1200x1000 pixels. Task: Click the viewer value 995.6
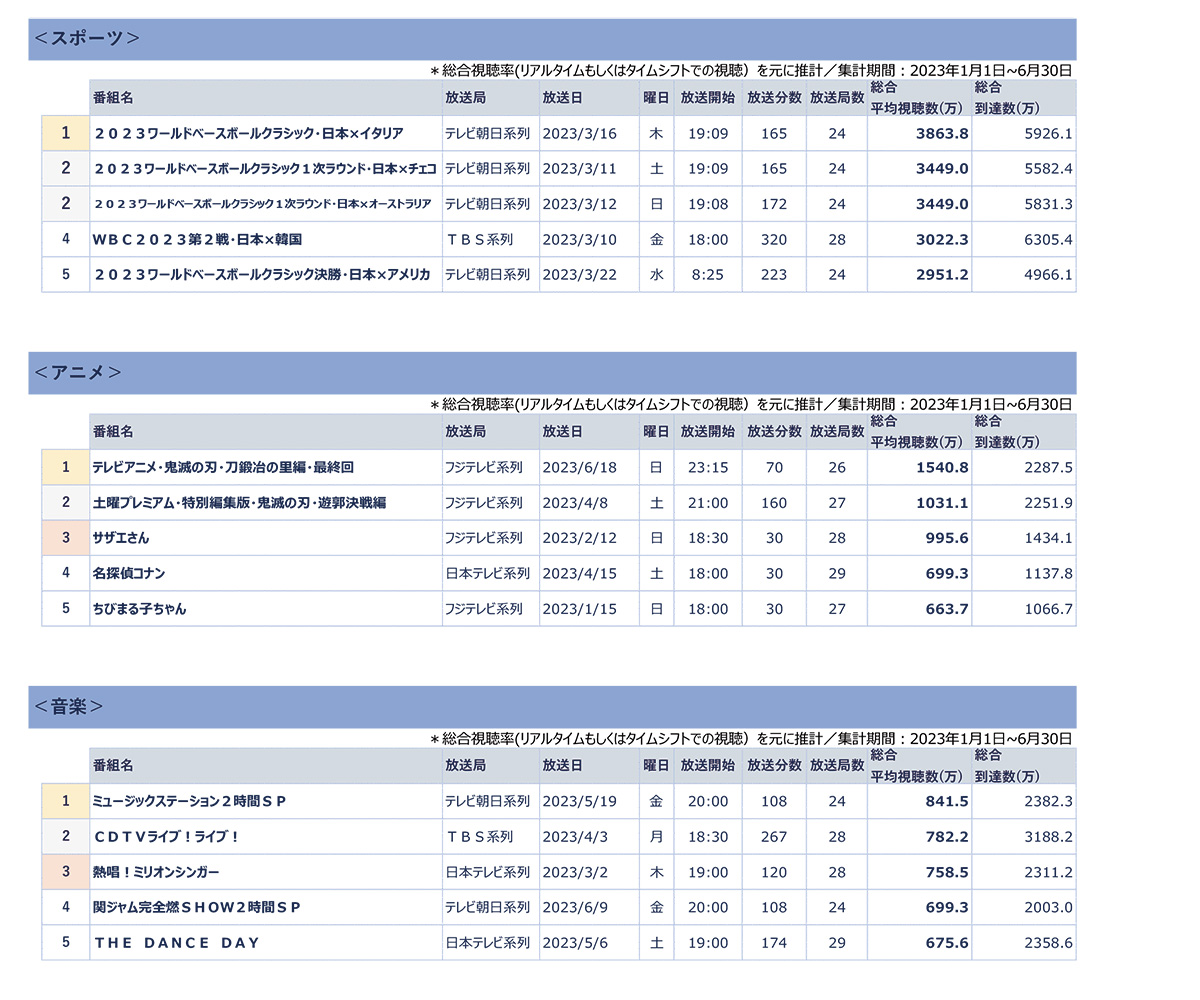click(x=947, y=538)
